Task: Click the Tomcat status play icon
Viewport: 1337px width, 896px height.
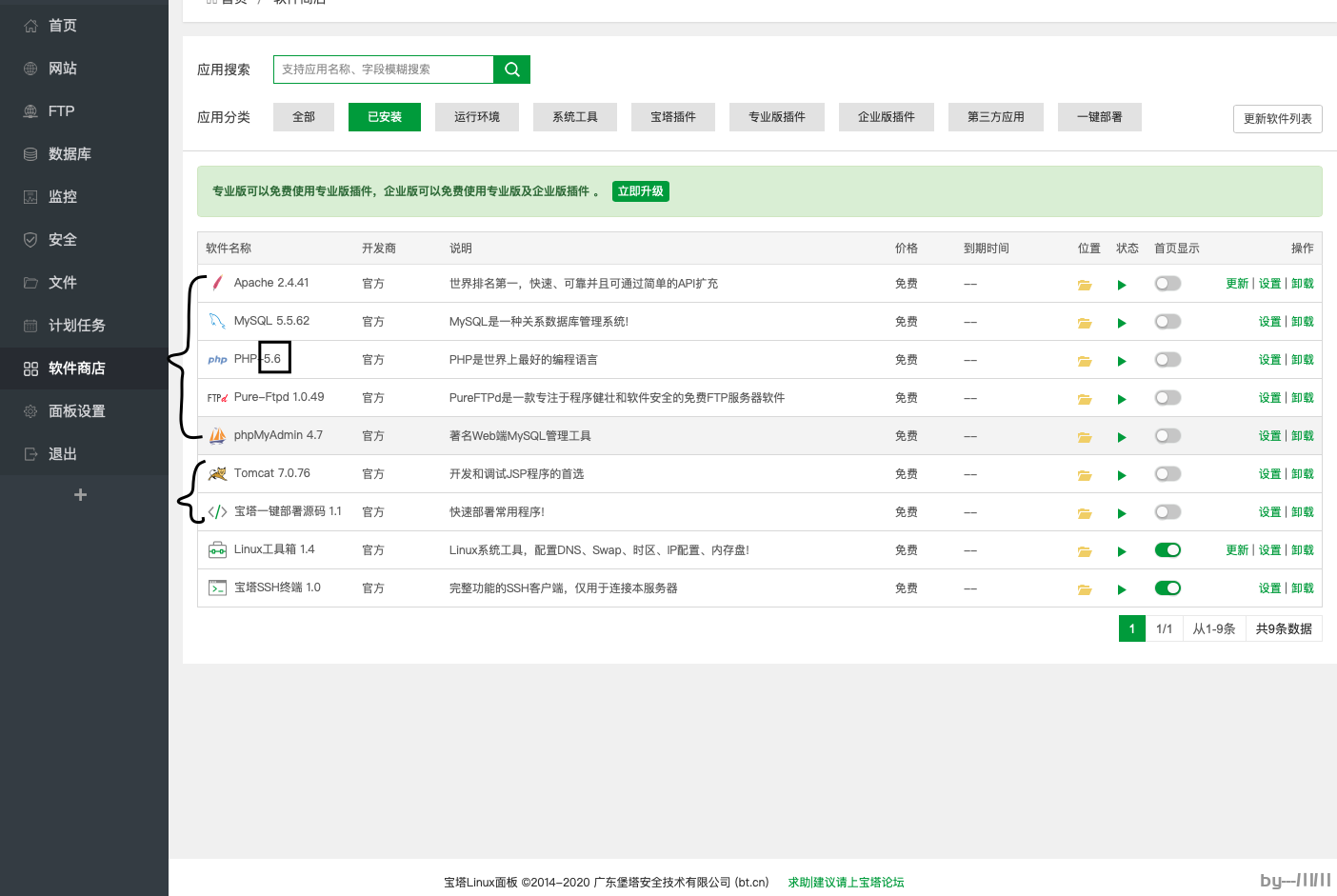Action: coord(1122,475)
